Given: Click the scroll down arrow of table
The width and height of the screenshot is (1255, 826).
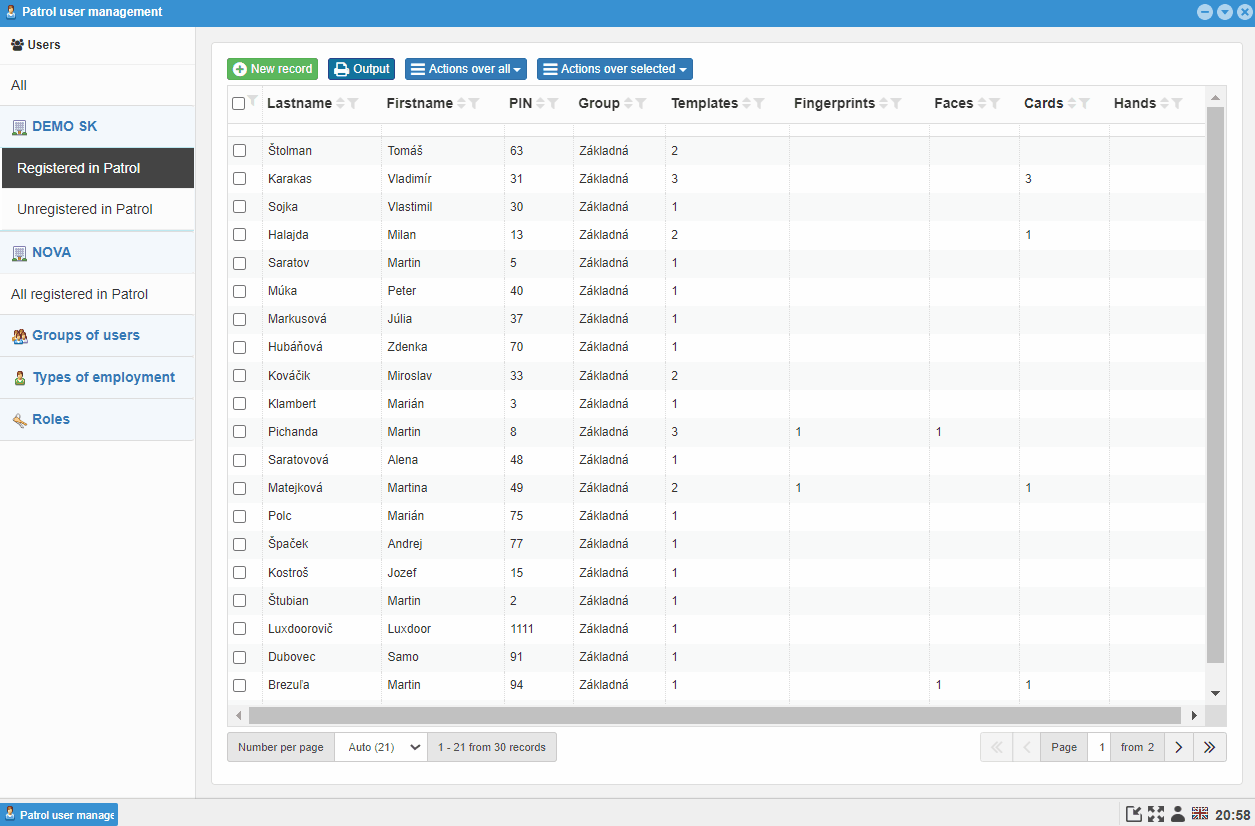Looking at the screenshot, I should point(1215,693).
